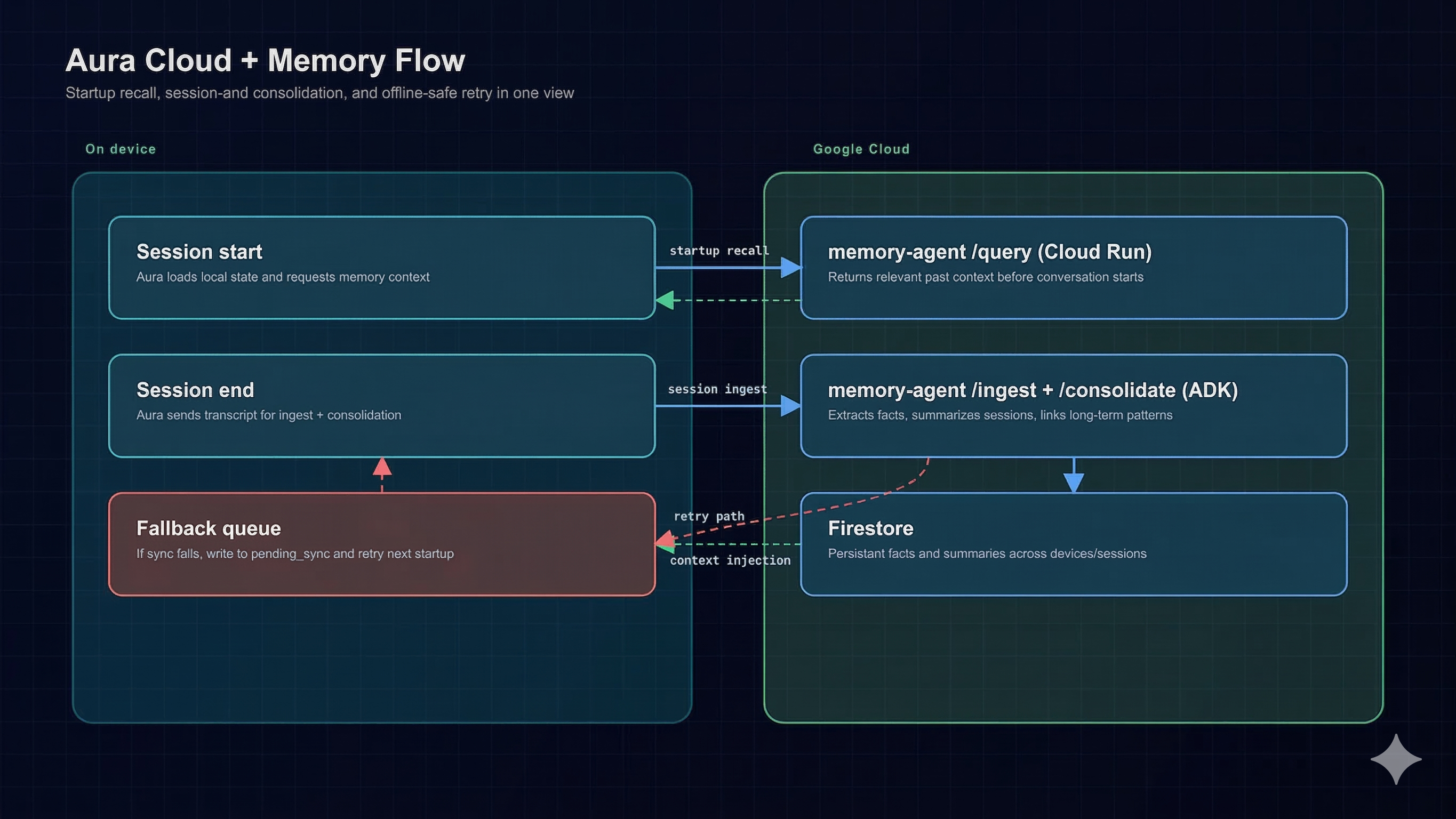Click the retry path label

pos(709,516)
